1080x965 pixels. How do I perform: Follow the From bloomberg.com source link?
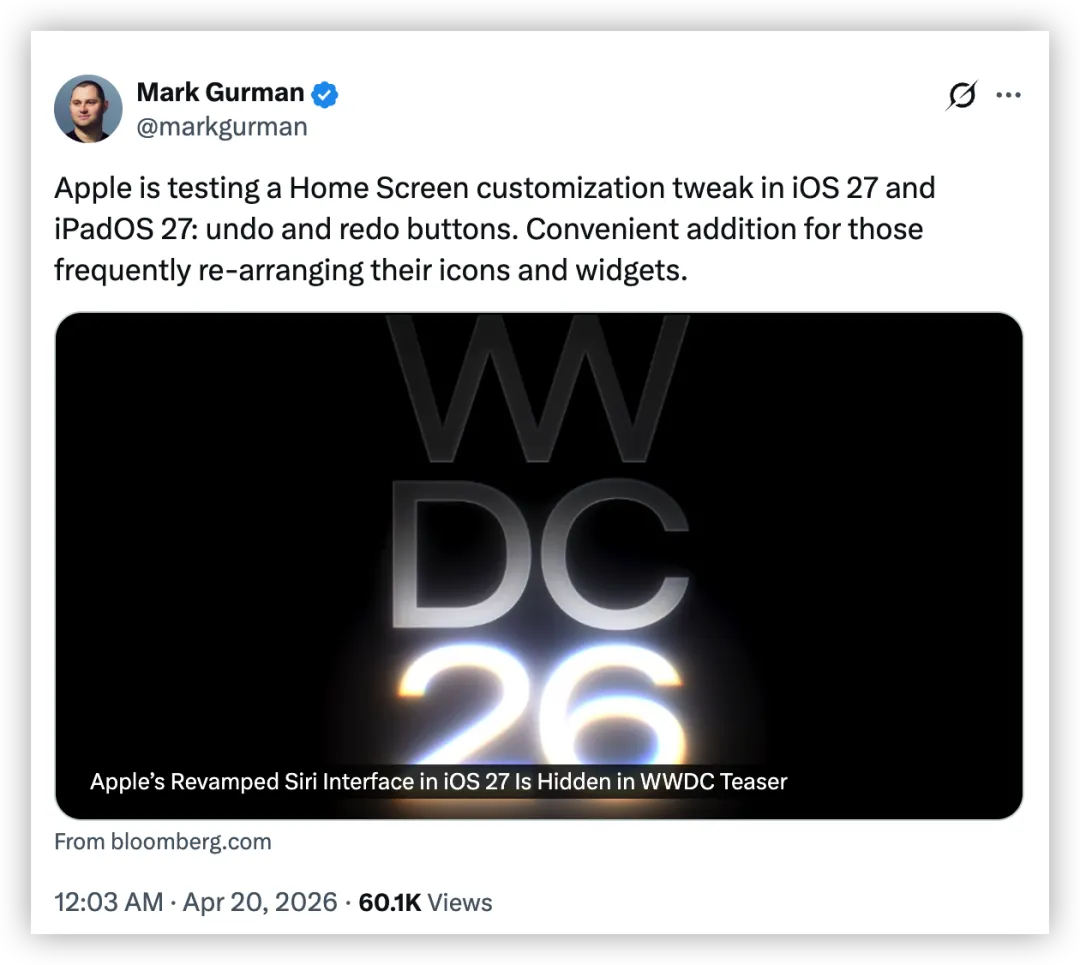tap(163, 841)
